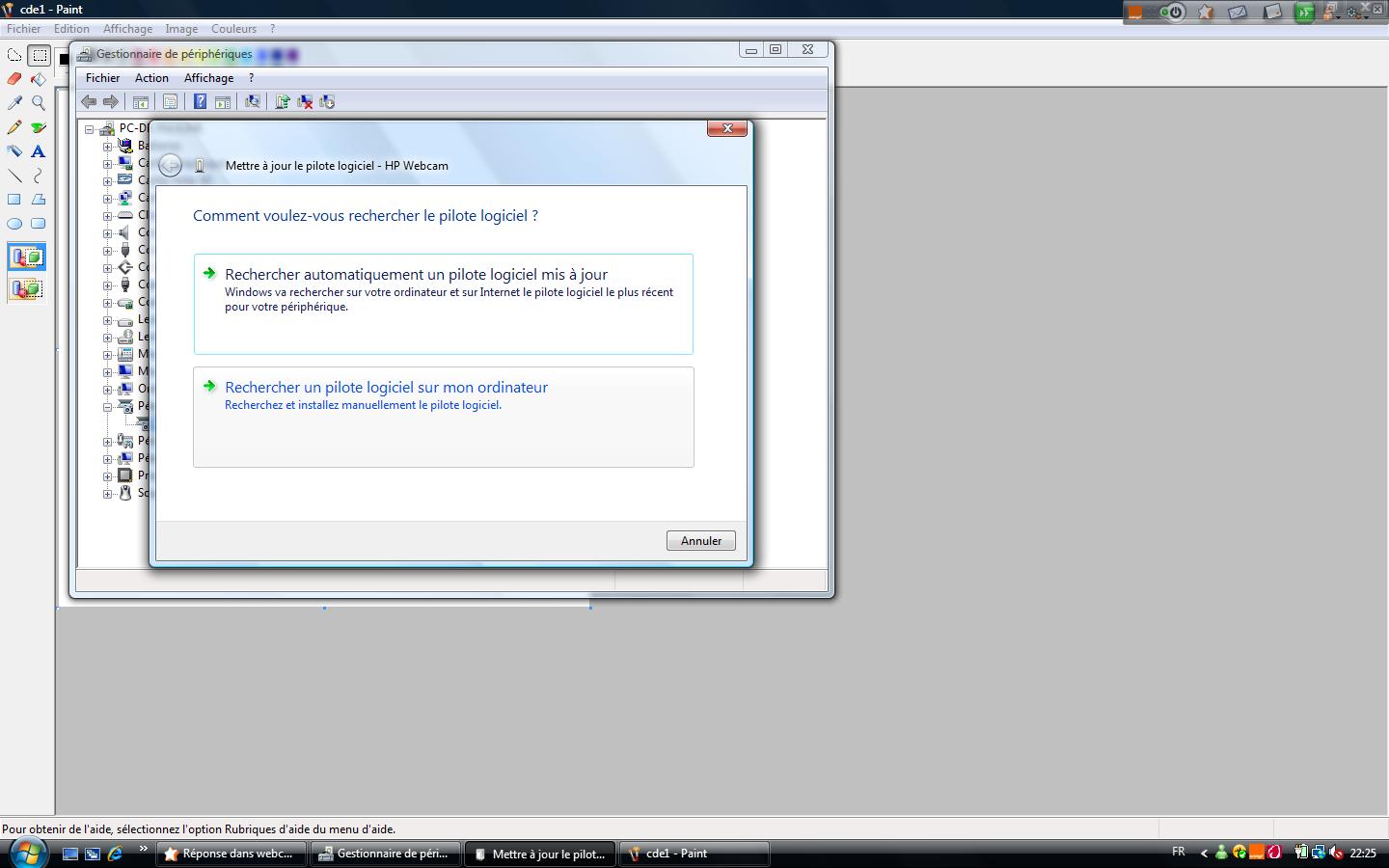
Task: Expand the Quick Launch overflow chevron
Action: [144, 849]
